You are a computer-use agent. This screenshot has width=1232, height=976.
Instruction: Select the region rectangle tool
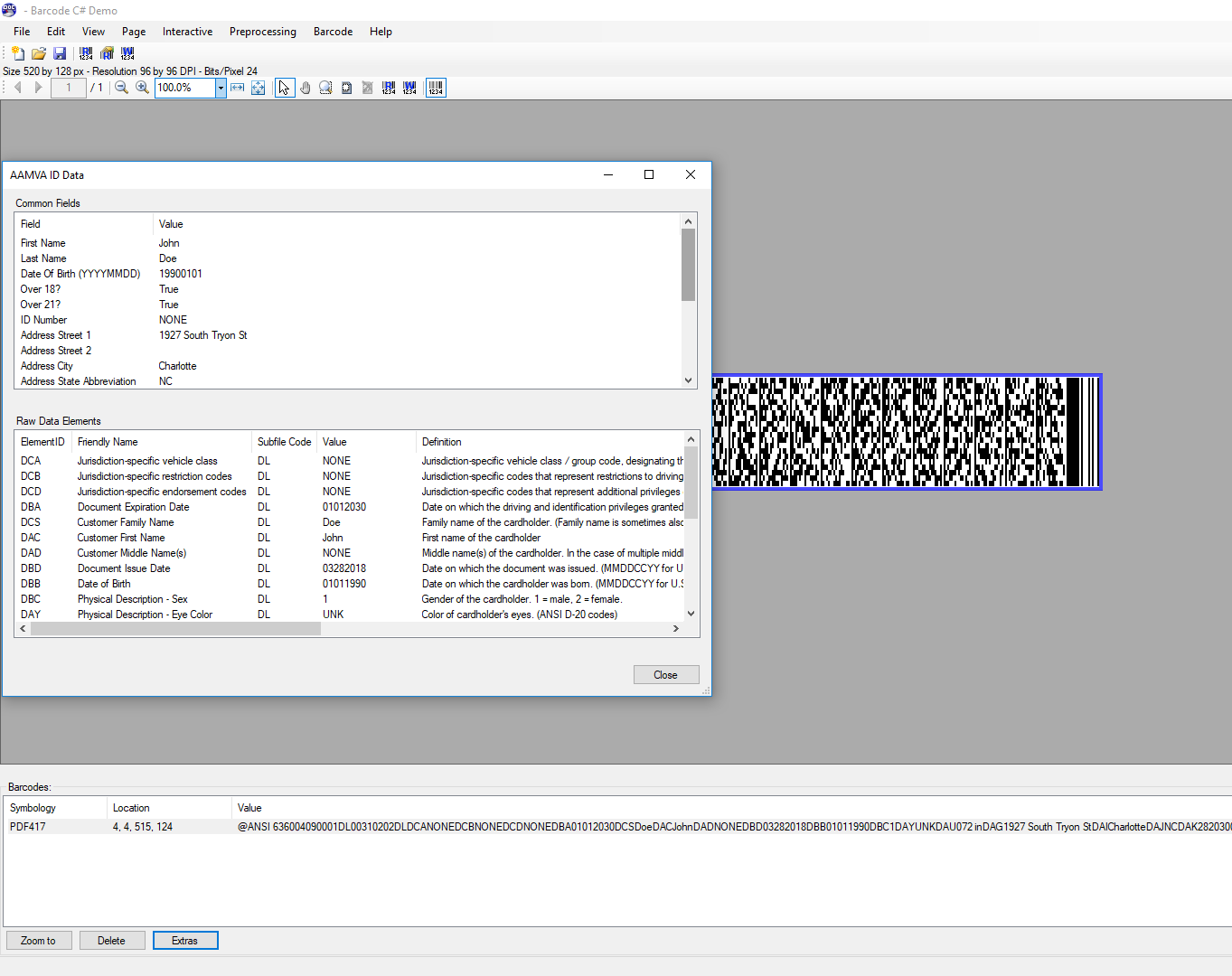pos(346,88)
